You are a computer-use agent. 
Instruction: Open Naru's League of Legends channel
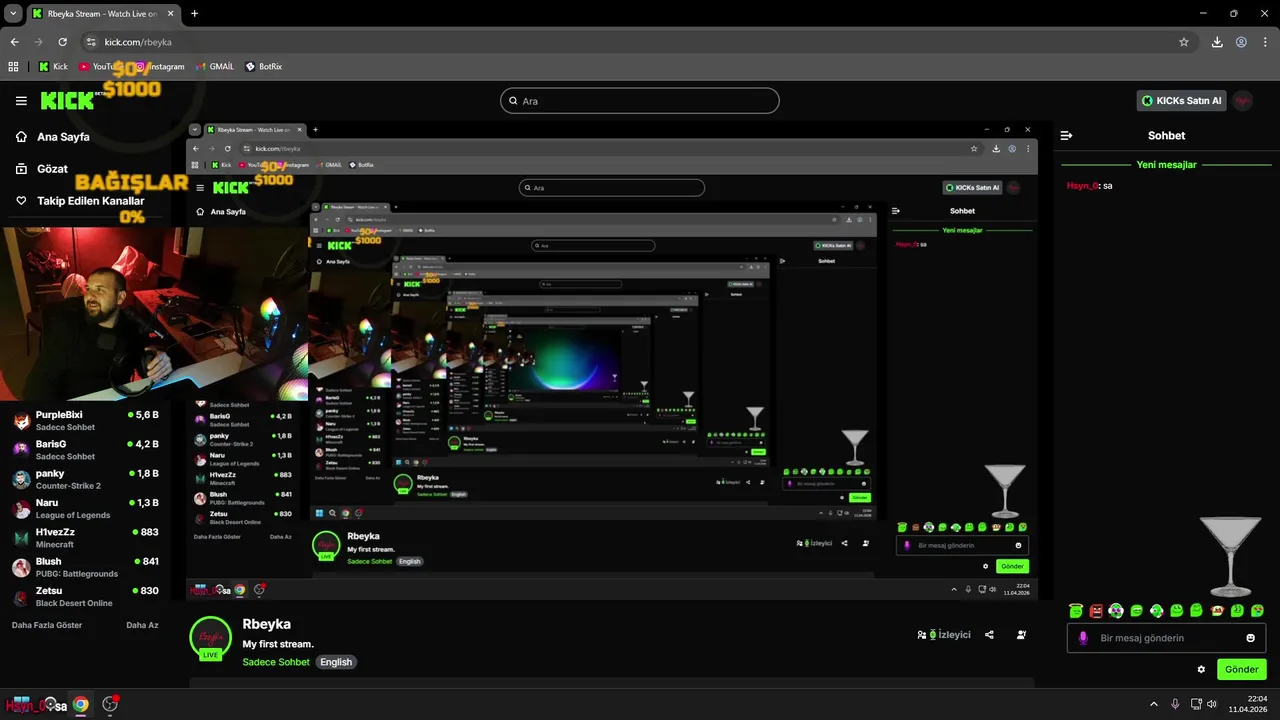[x=85, y=509]
